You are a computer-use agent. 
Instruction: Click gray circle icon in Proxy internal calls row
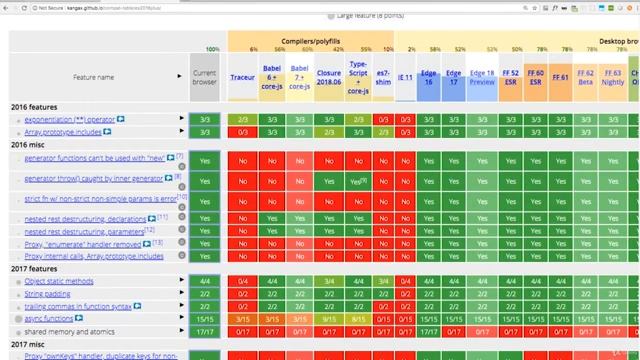coord(182,255)
